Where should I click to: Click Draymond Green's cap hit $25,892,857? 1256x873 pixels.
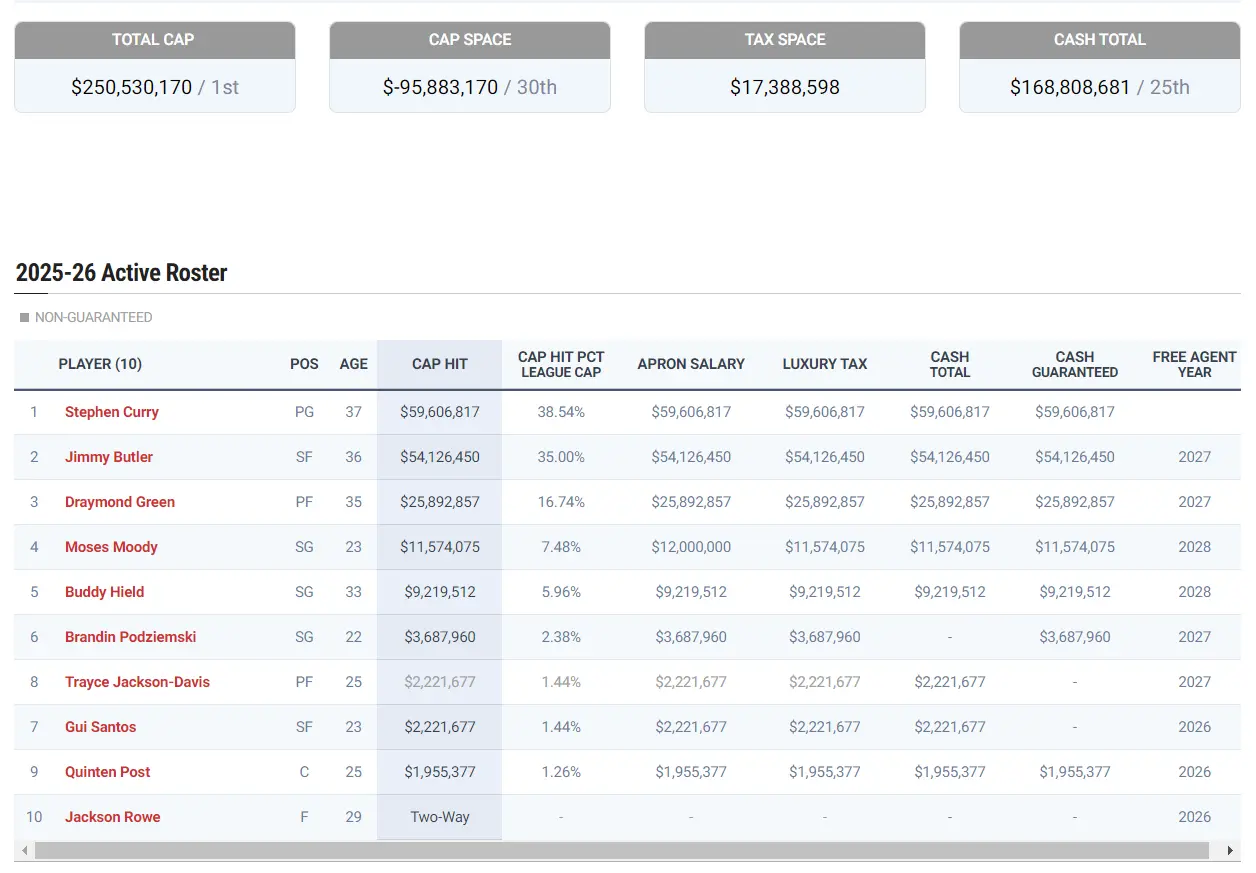(440, 502)
